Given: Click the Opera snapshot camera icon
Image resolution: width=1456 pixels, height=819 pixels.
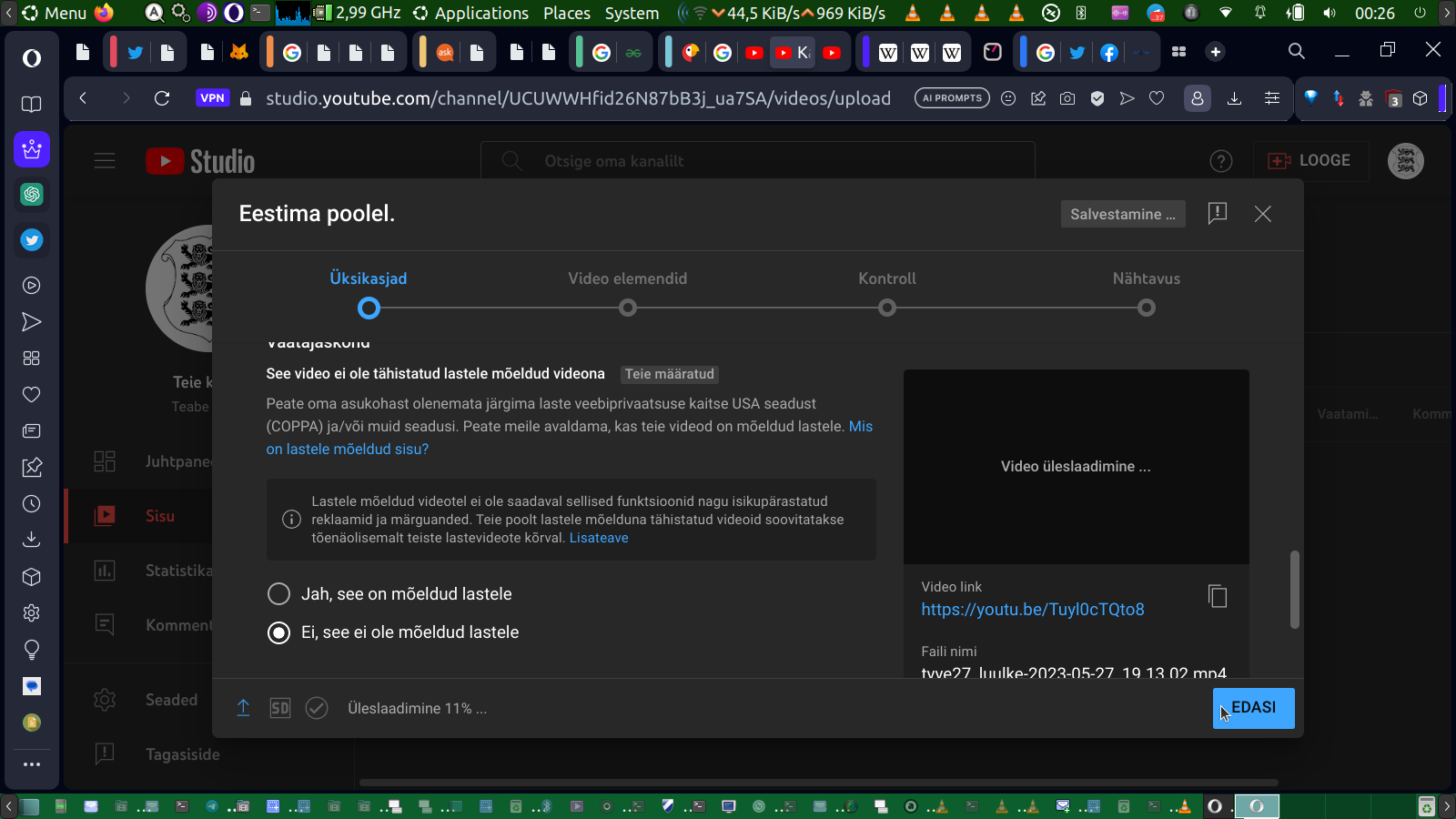Looking at the screenshot, I should point(1067,98).
